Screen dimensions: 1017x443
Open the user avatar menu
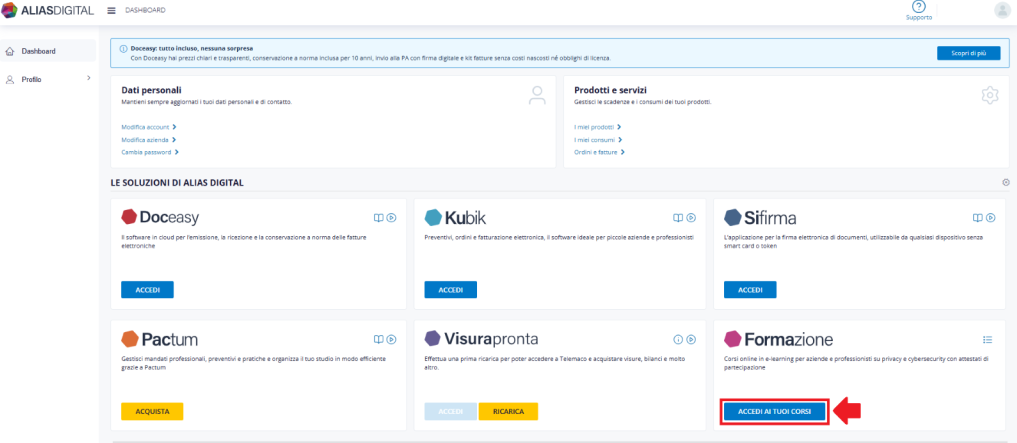point(1002,10)
